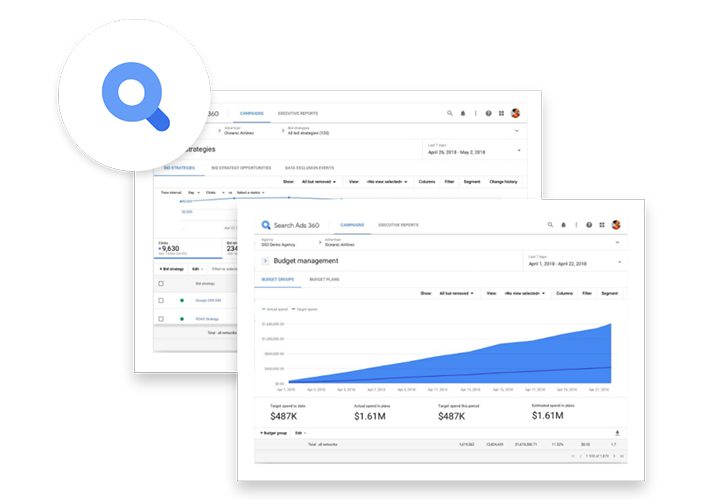Click apps grid icon in Bid strategies window
This screenshot has width=703, height=500.
[501, 113]
